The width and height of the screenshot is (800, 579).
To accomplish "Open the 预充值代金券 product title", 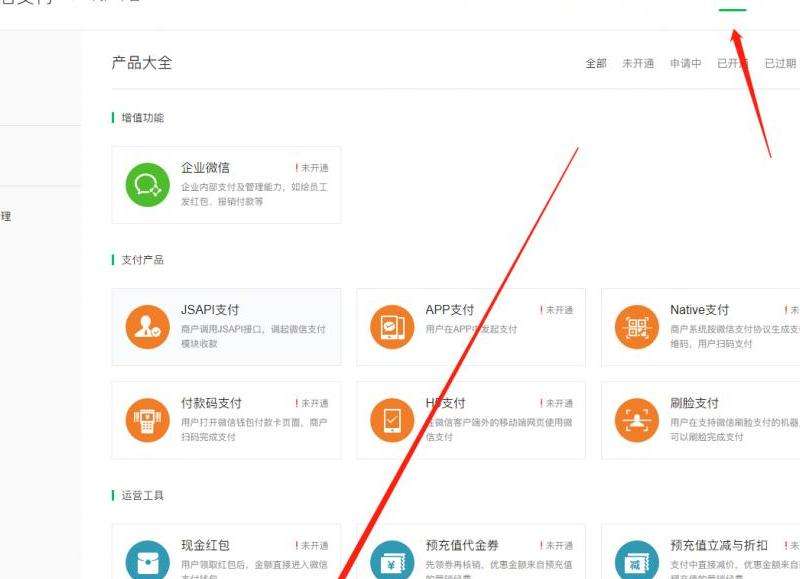I will point(462,545).
